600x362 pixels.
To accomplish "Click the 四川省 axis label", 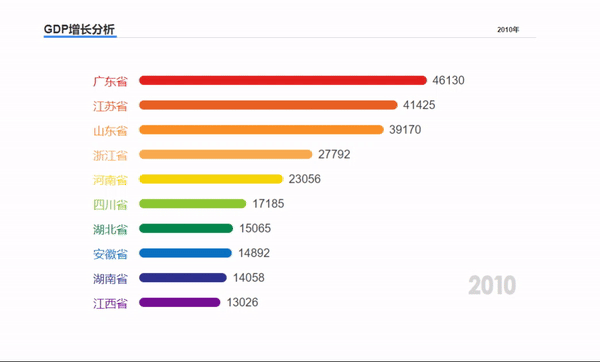I will tap(110, 205).
